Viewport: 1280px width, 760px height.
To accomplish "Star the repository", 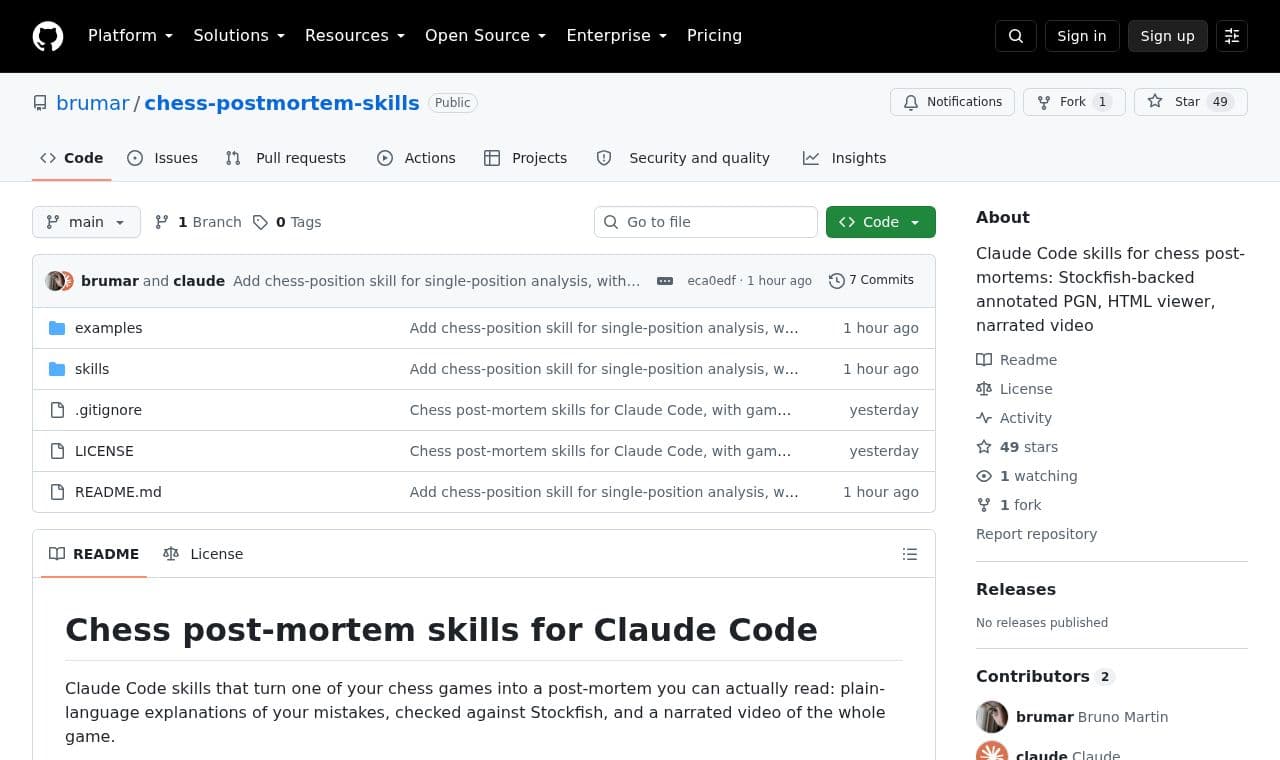I will click(1190, 102).
